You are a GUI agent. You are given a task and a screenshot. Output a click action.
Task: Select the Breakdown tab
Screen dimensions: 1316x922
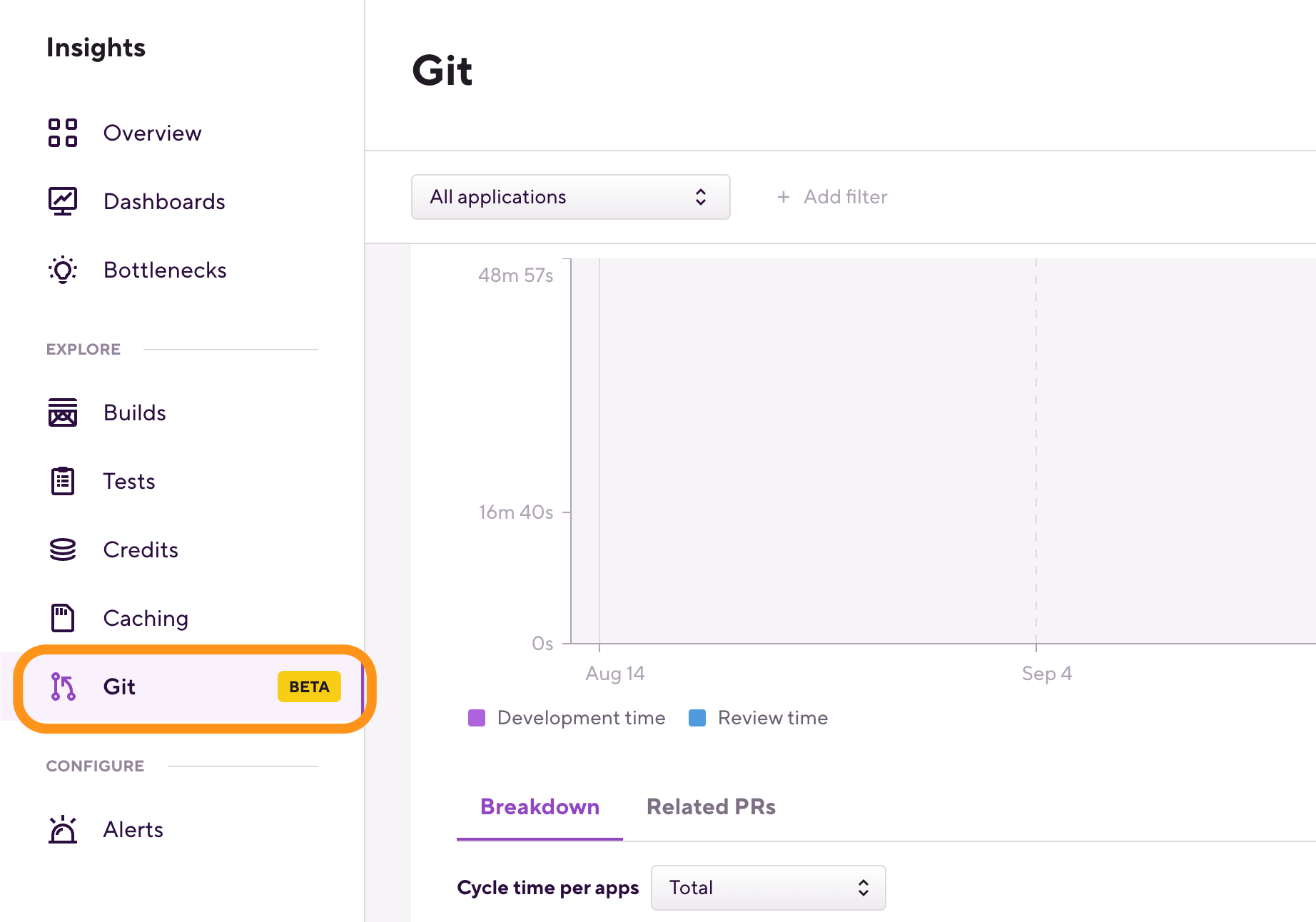(x=540, y=806)
